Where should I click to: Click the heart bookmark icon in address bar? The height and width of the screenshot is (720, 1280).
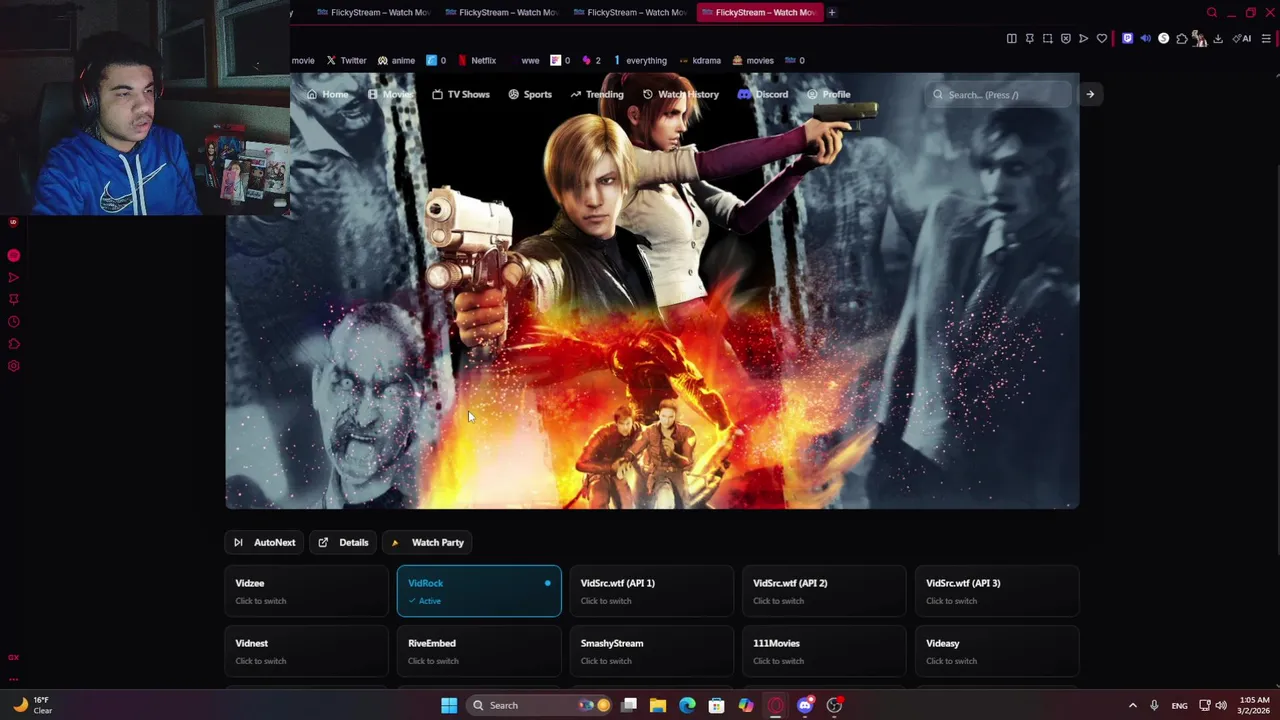pos(1102,39)
